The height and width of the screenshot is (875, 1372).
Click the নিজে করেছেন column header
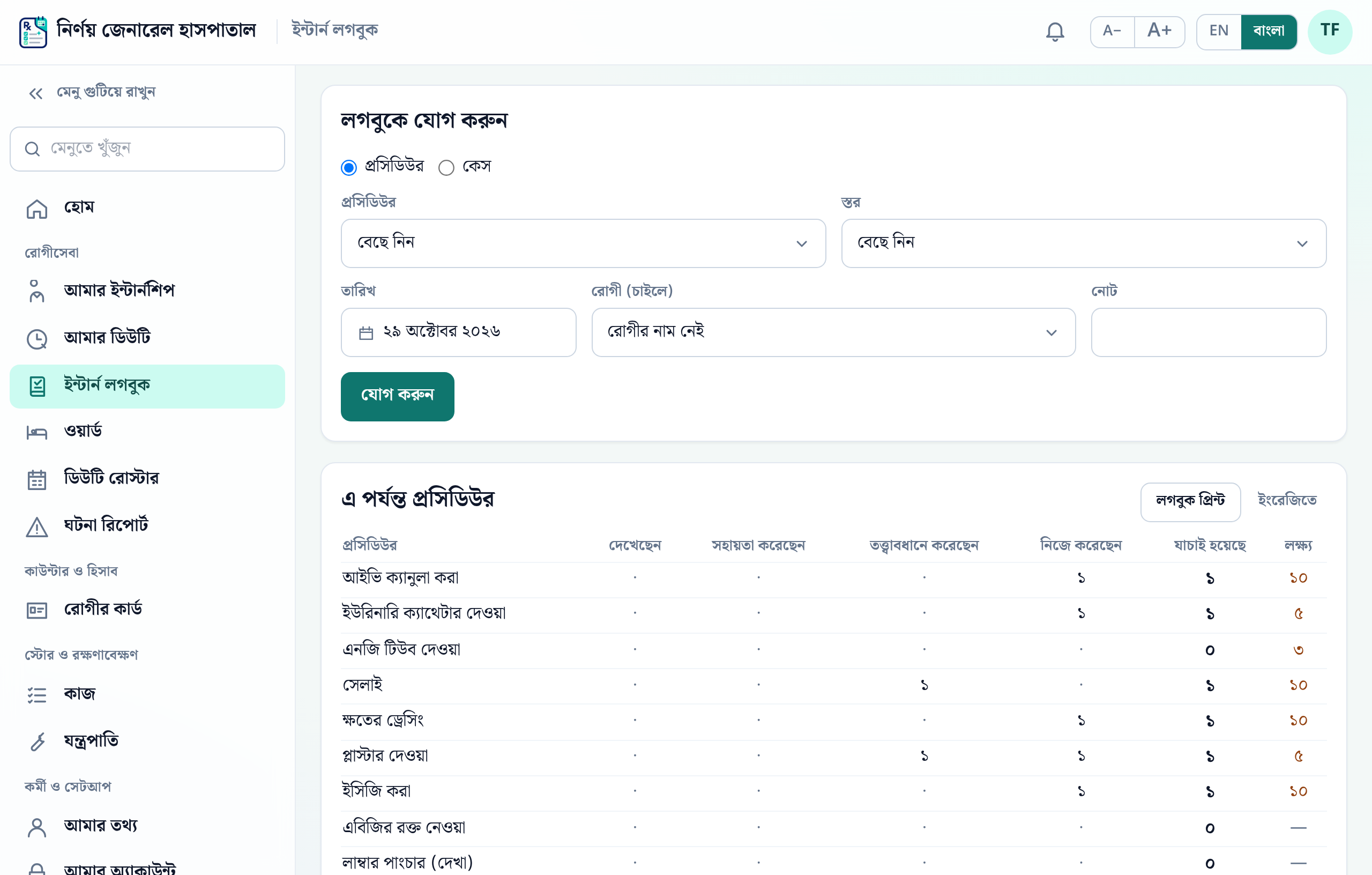click(1080, 546)
